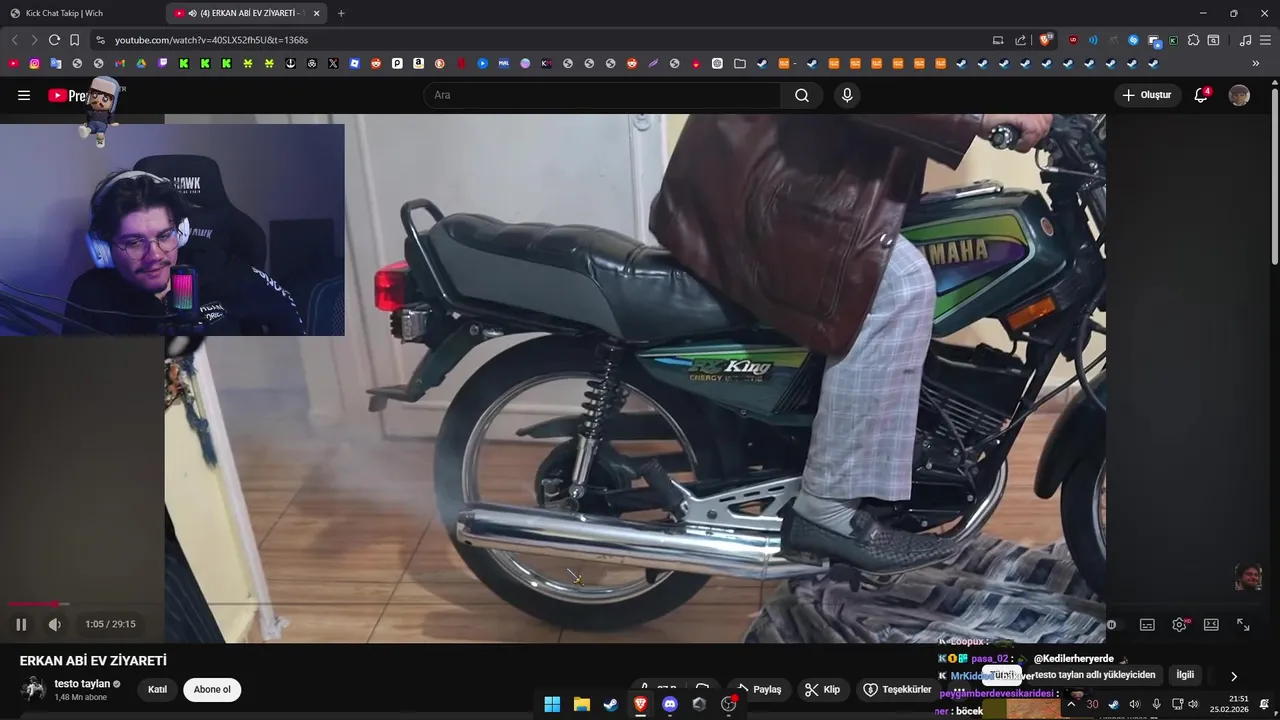Click the Oluştur create button
Viewport: 1280px width, 720px height.
click(x=1147, y=95)
